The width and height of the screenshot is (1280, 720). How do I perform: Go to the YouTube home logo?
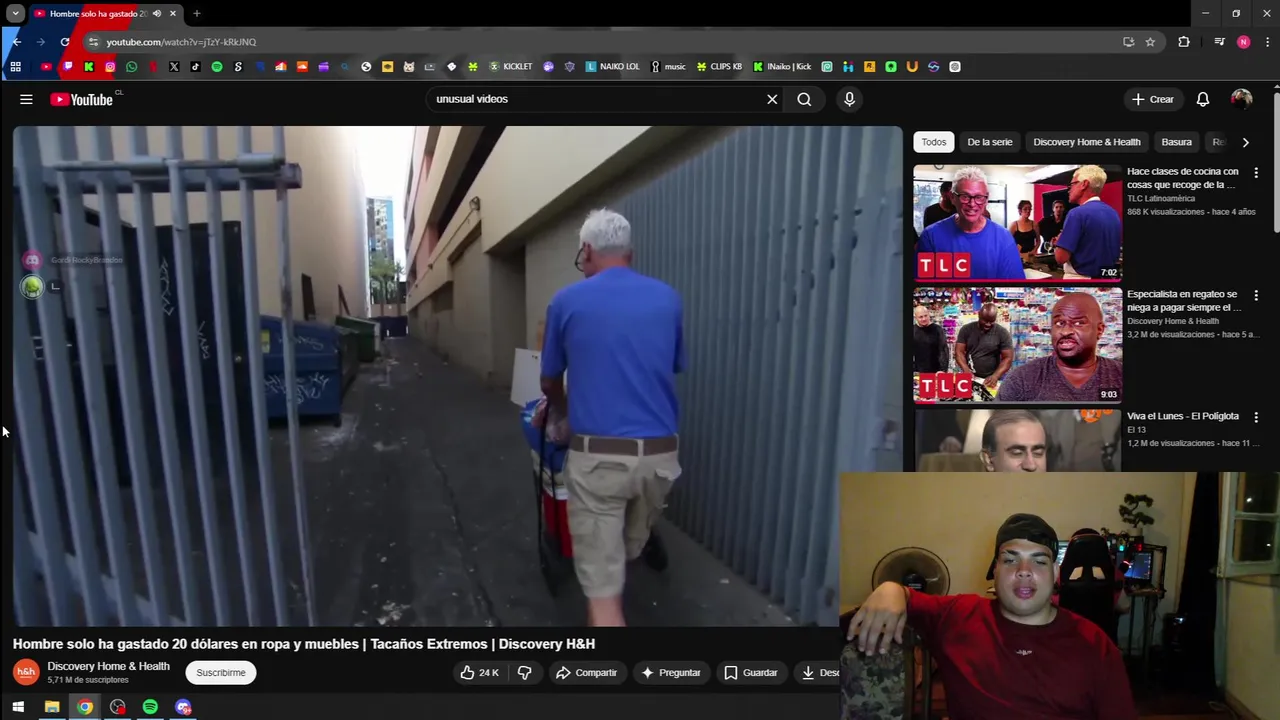point(81,99)
